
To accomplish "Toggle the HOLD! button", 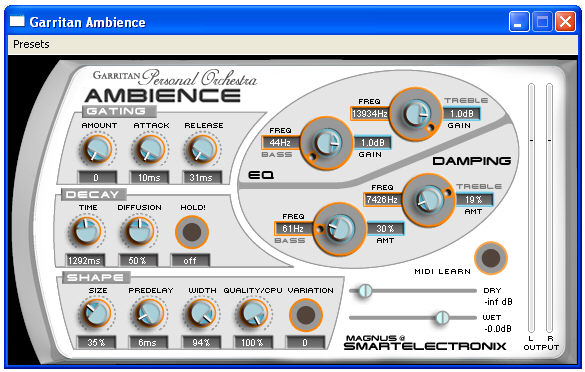I will (x=192, y=232).
